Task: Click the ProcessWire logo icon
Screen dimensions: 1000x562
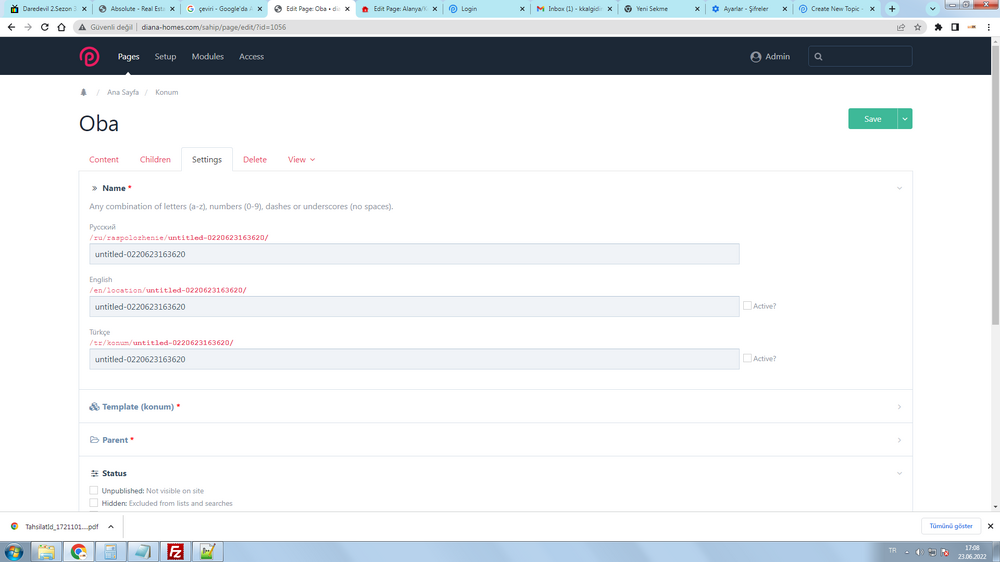Action: tap(89, 57)
